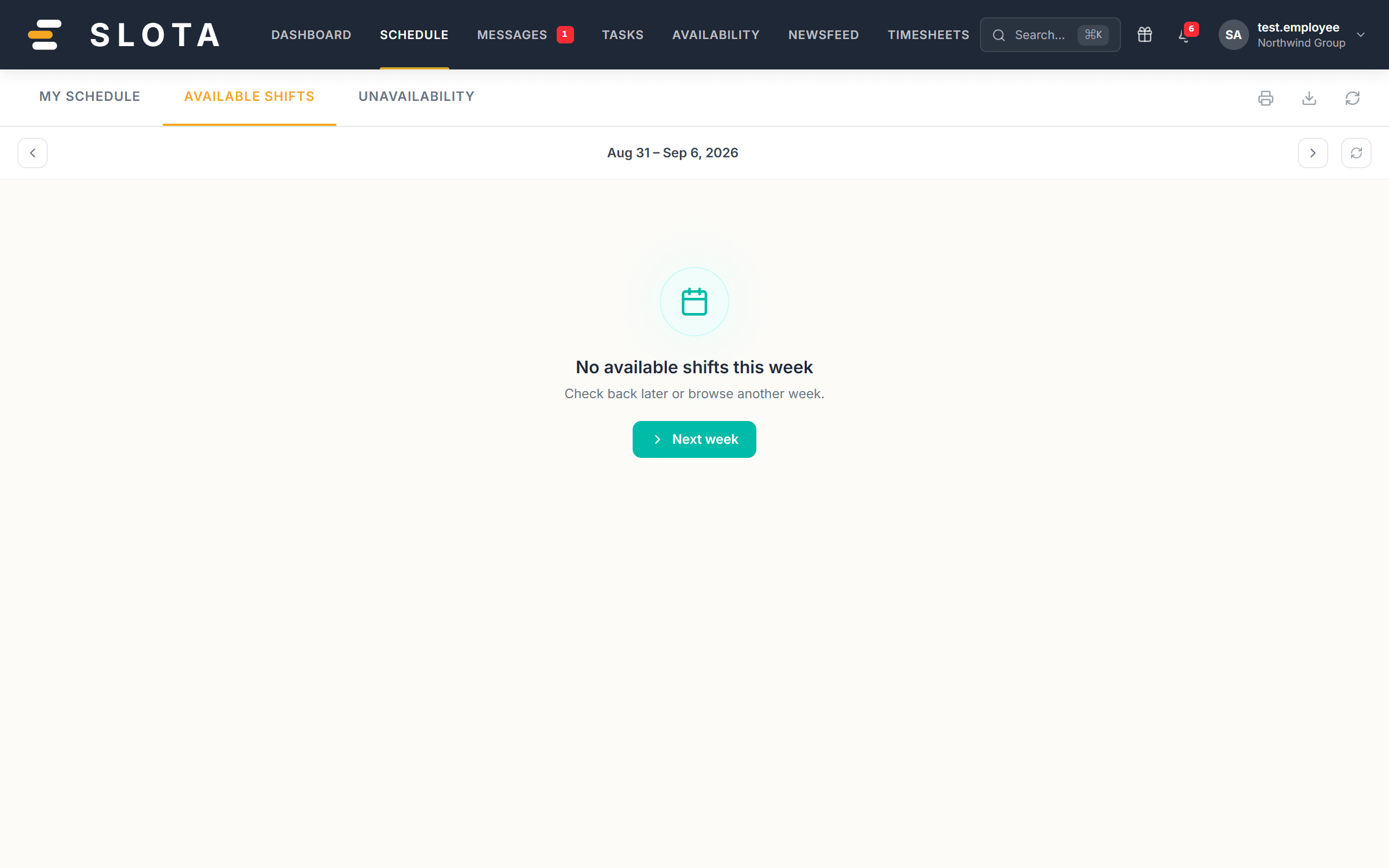This screenshot has height=868, width=1389.
Task: Open the notifications bell
Action: [1184, 34]
